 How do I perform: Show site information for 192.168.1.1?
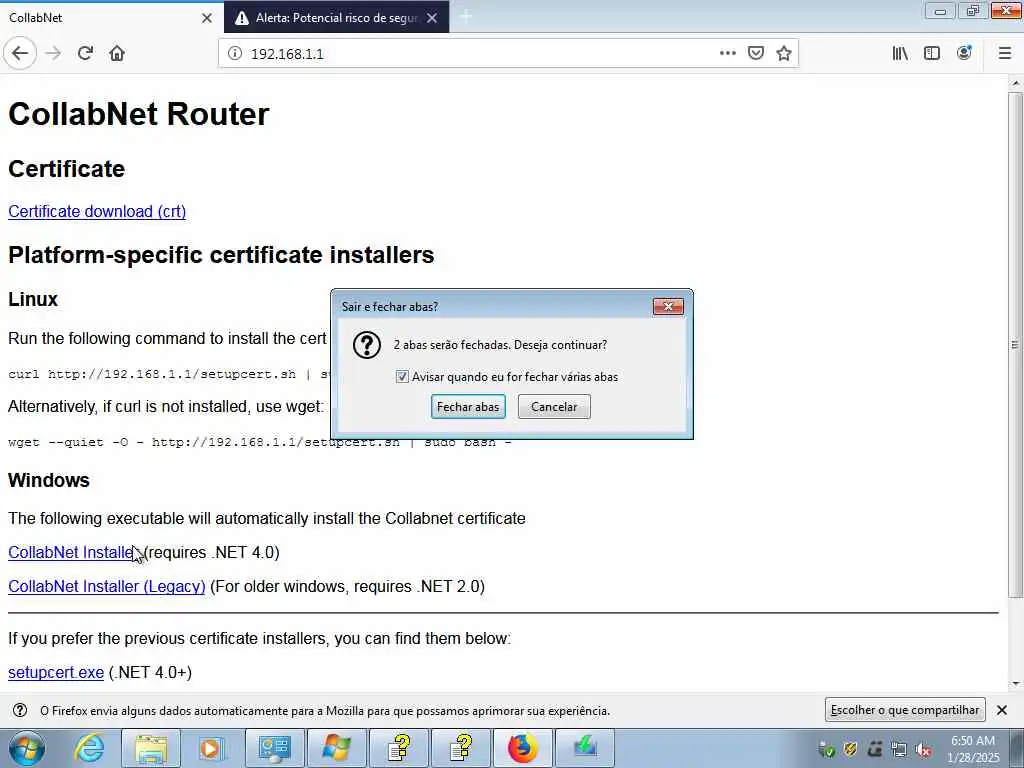pyautogui.click(x=234, y=54)
